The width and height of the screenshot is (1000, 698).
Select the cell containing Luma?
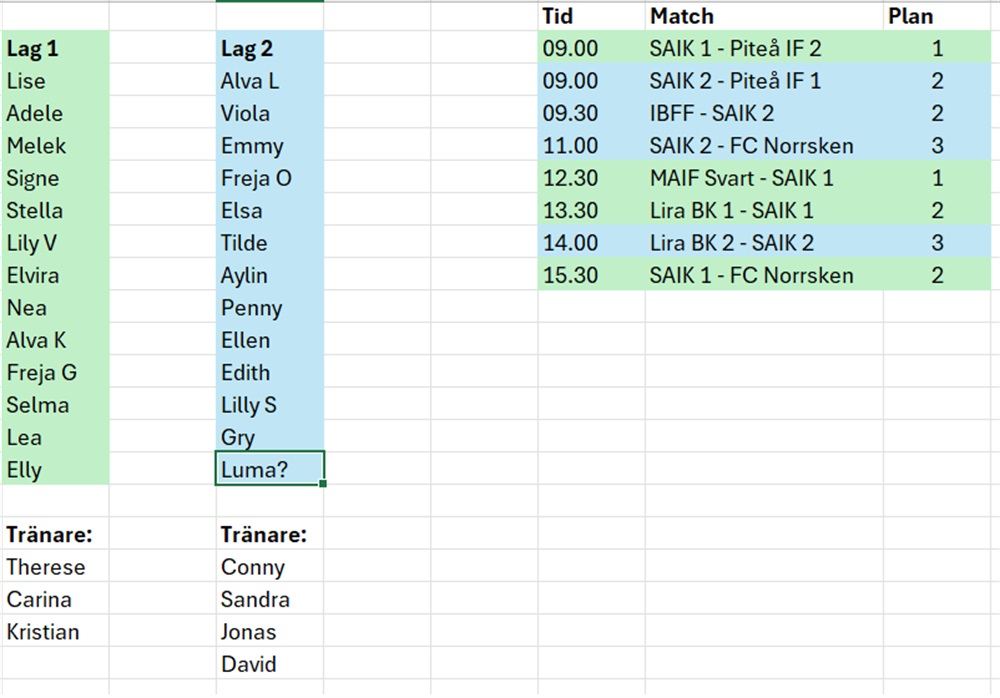[268, 469]
